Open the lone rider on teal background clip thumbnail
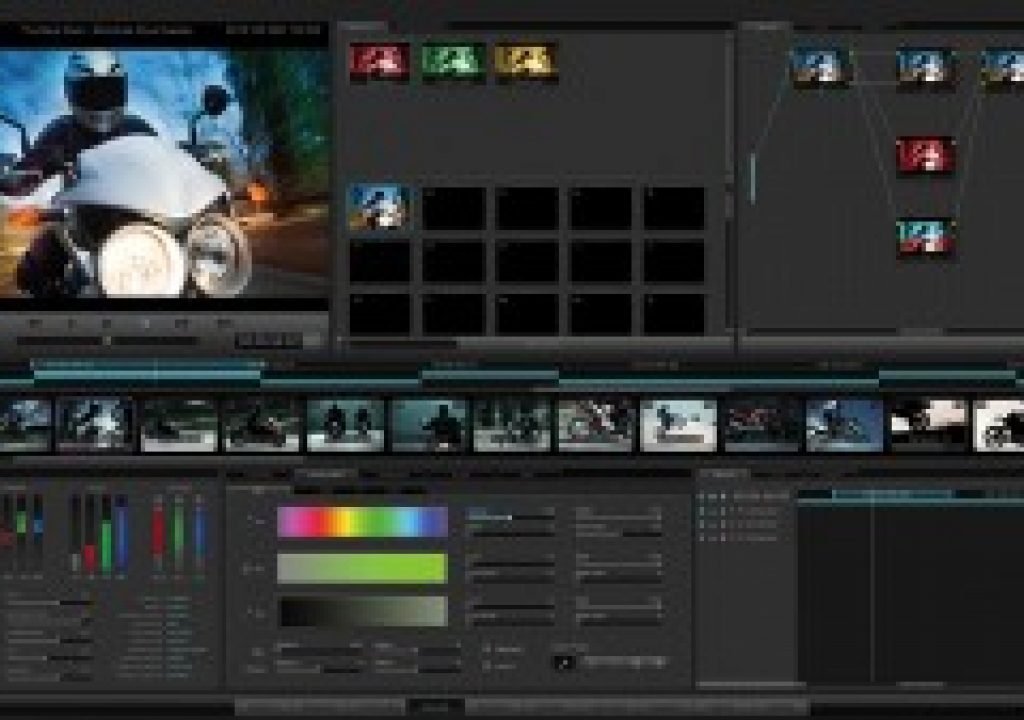The width and height of the screenshot is (1024, 720). point(429,426)
